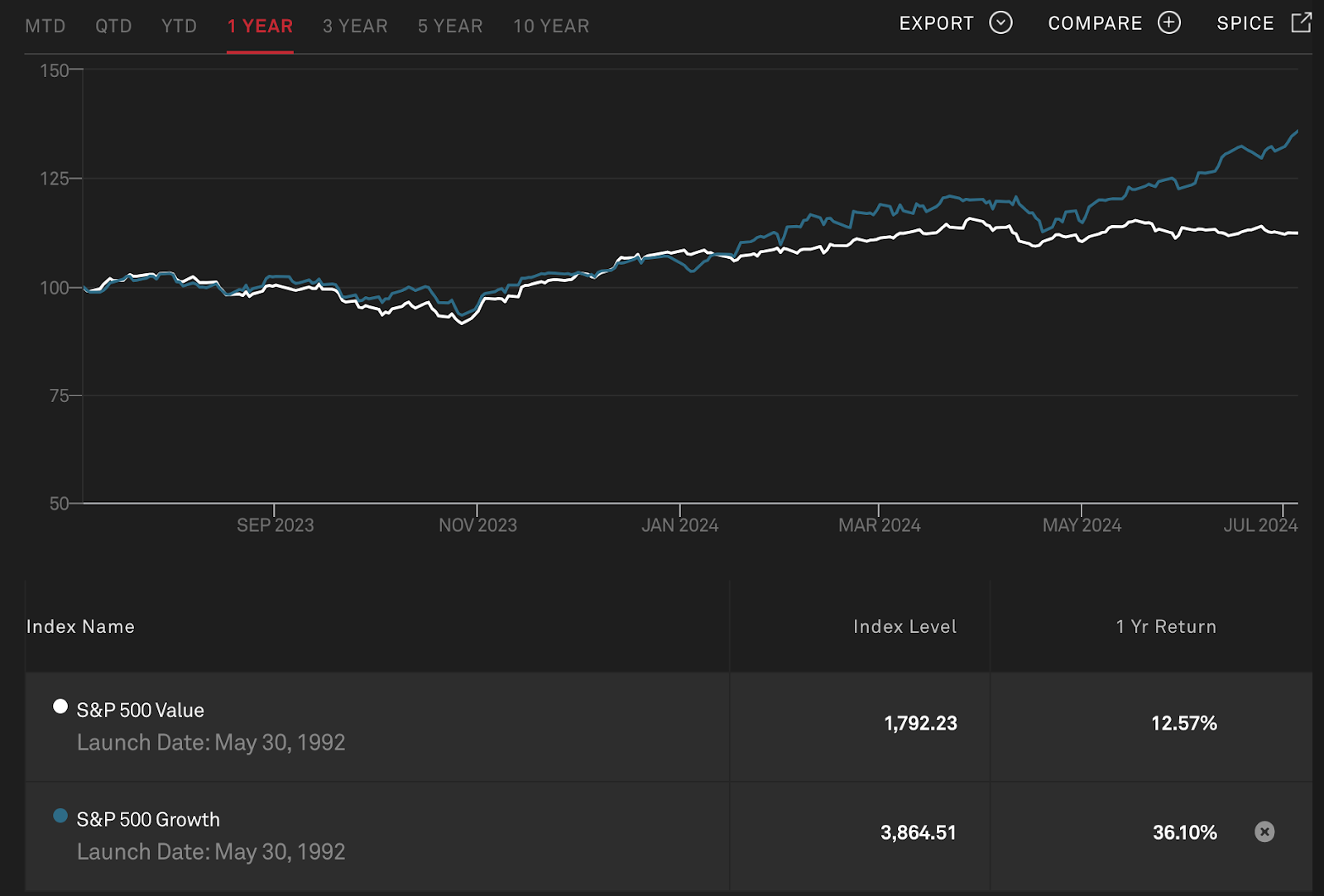Viewport: 1324px width, 896px height.
Task: Select the 3,864.51 index level value
Action: coord(919,832)
